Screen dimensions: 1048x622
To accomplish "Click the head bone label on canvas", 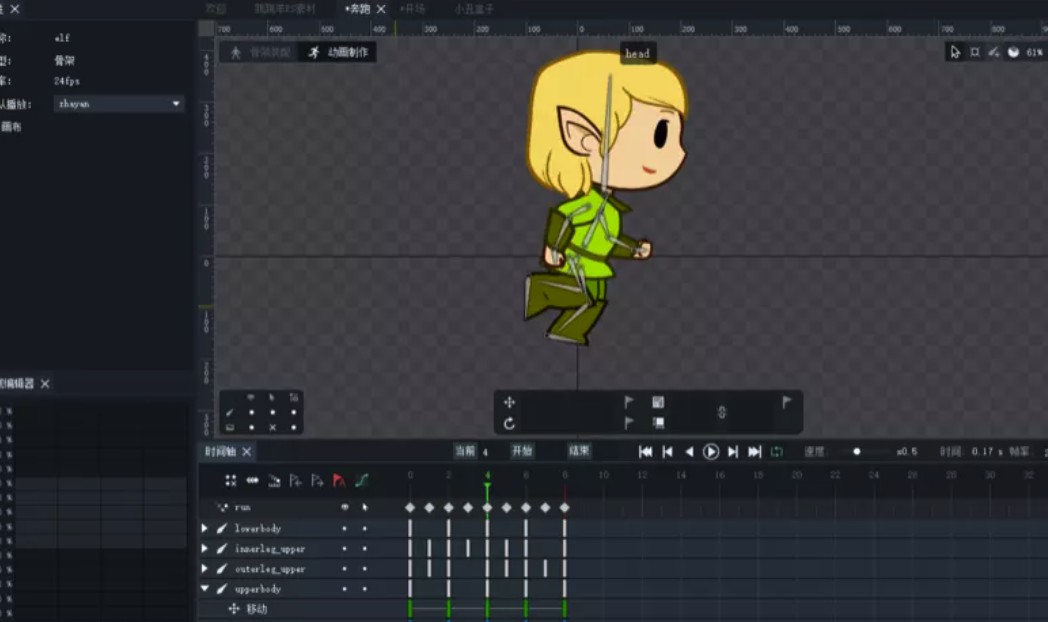I will coord(637,53).
